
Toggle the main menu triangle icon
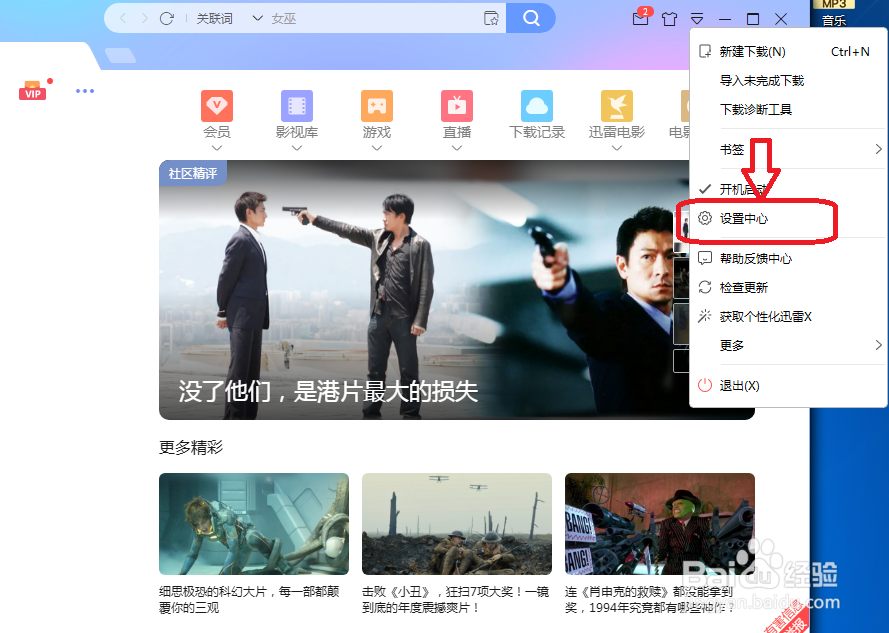[x=697, y=19]
